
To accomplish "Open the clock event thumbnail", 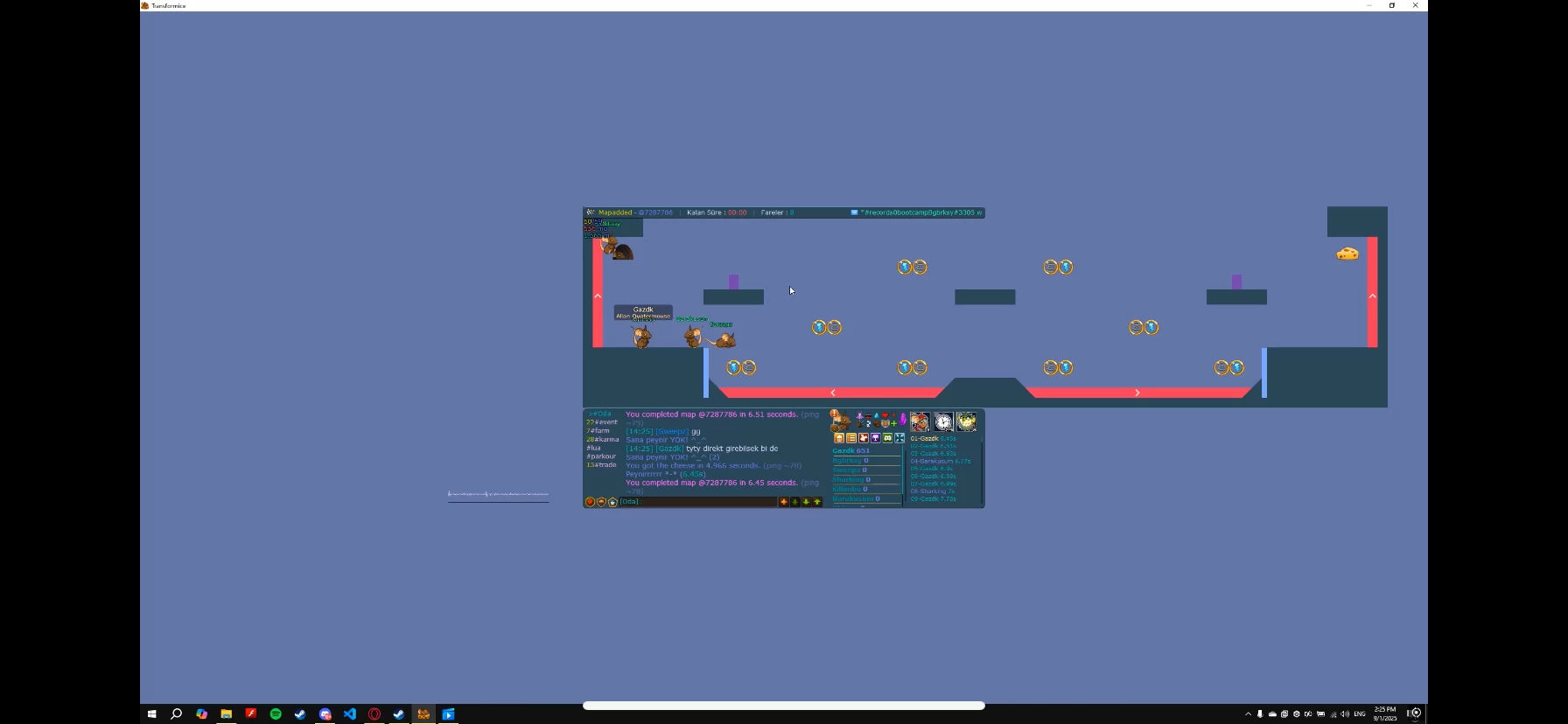I will pyautogui.click(x=943, y=422).
